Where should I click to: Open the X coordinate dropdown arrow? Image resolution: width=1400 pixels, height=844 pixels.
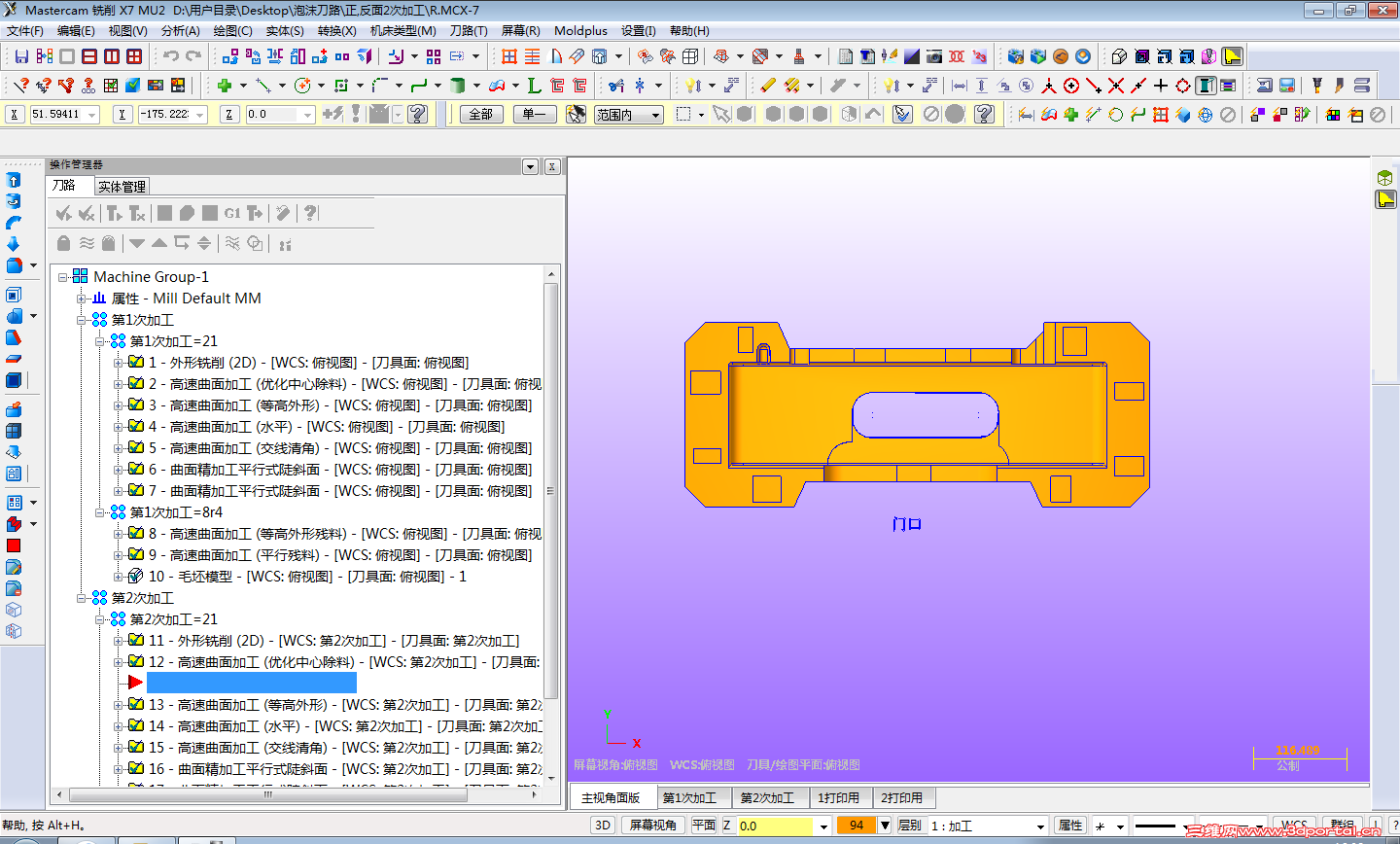93,115
